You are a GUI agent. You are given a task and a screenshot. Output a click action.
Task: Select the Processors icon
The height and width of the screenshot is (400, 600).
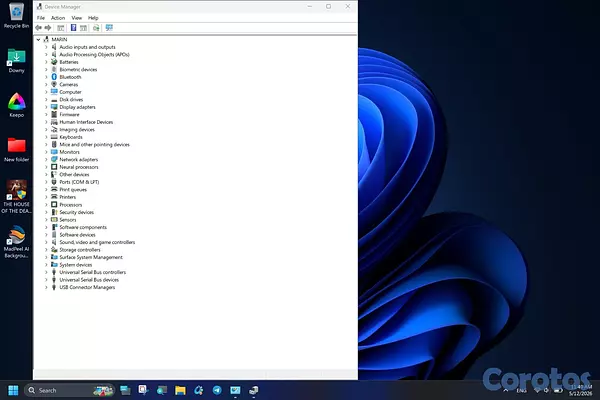click(x=54, y=204)
